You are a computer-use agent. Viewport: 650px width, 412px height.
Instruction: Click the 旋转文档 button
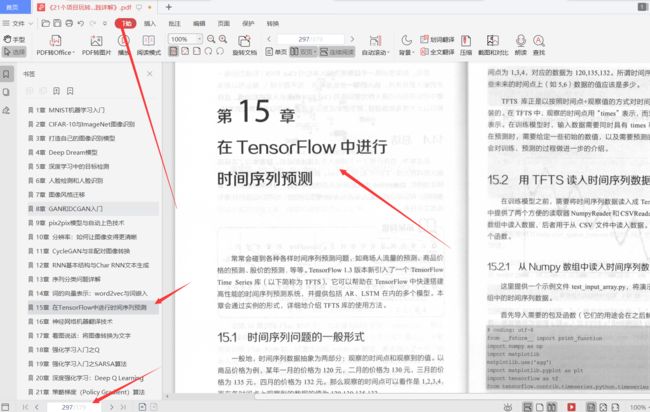(245, 46)
